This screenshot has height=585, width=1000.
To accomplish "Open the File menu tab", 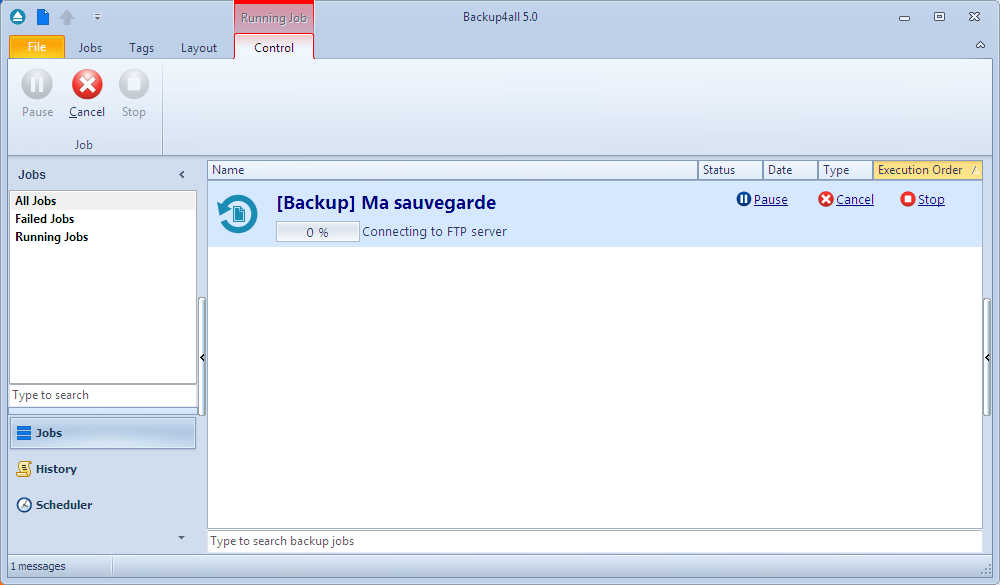I will click(x=37, y=47).
